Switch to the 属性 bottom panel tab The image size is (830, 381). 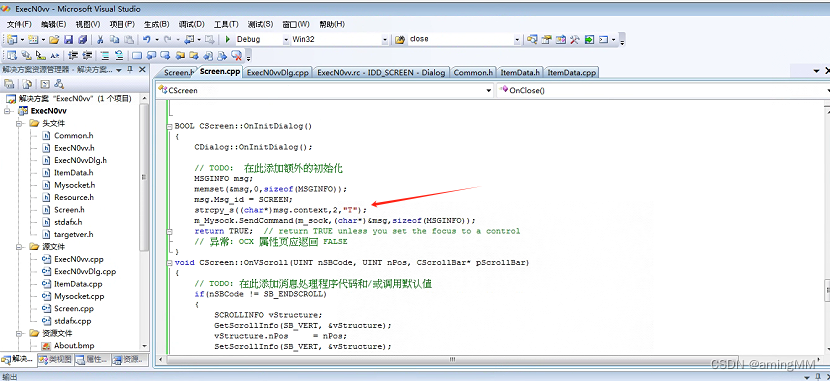pyautogui.click(x=92, y=359)
